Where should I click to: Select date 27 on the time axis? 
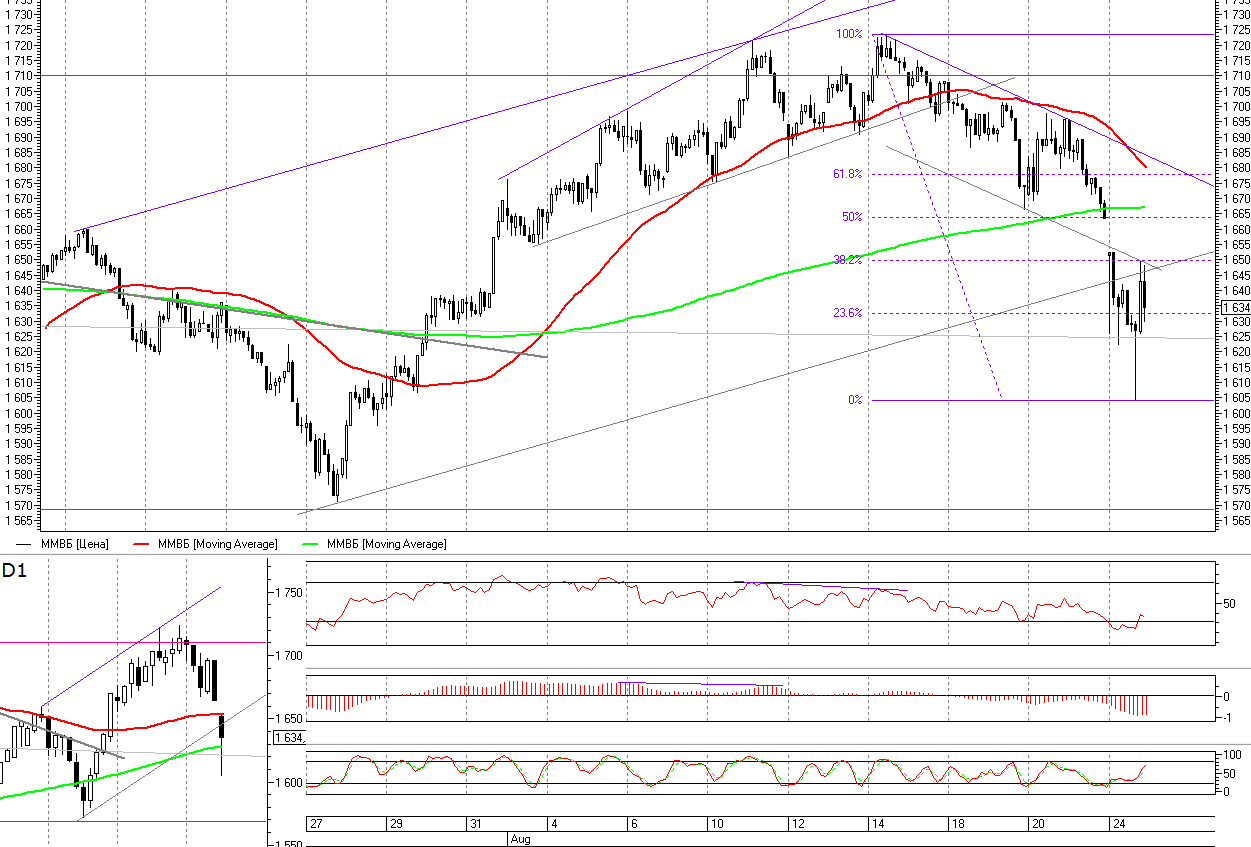click(317, 824)
